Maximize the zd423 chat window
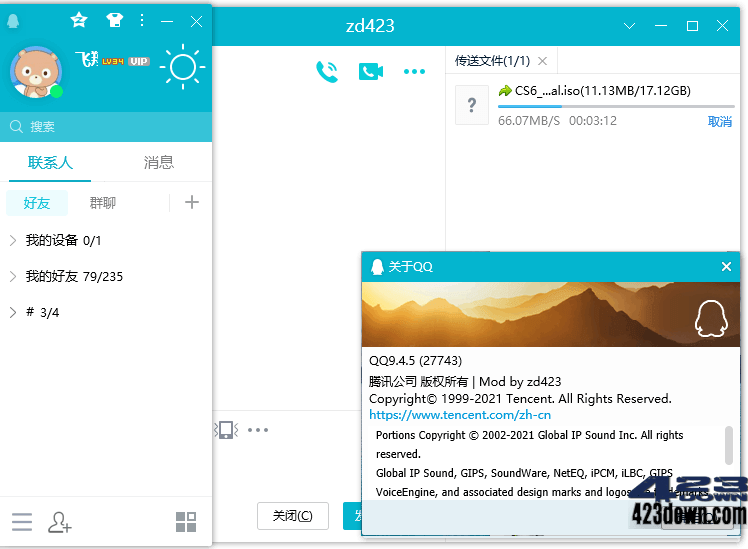748x549 pixels. pyautogui.click(x=692, y=26)
